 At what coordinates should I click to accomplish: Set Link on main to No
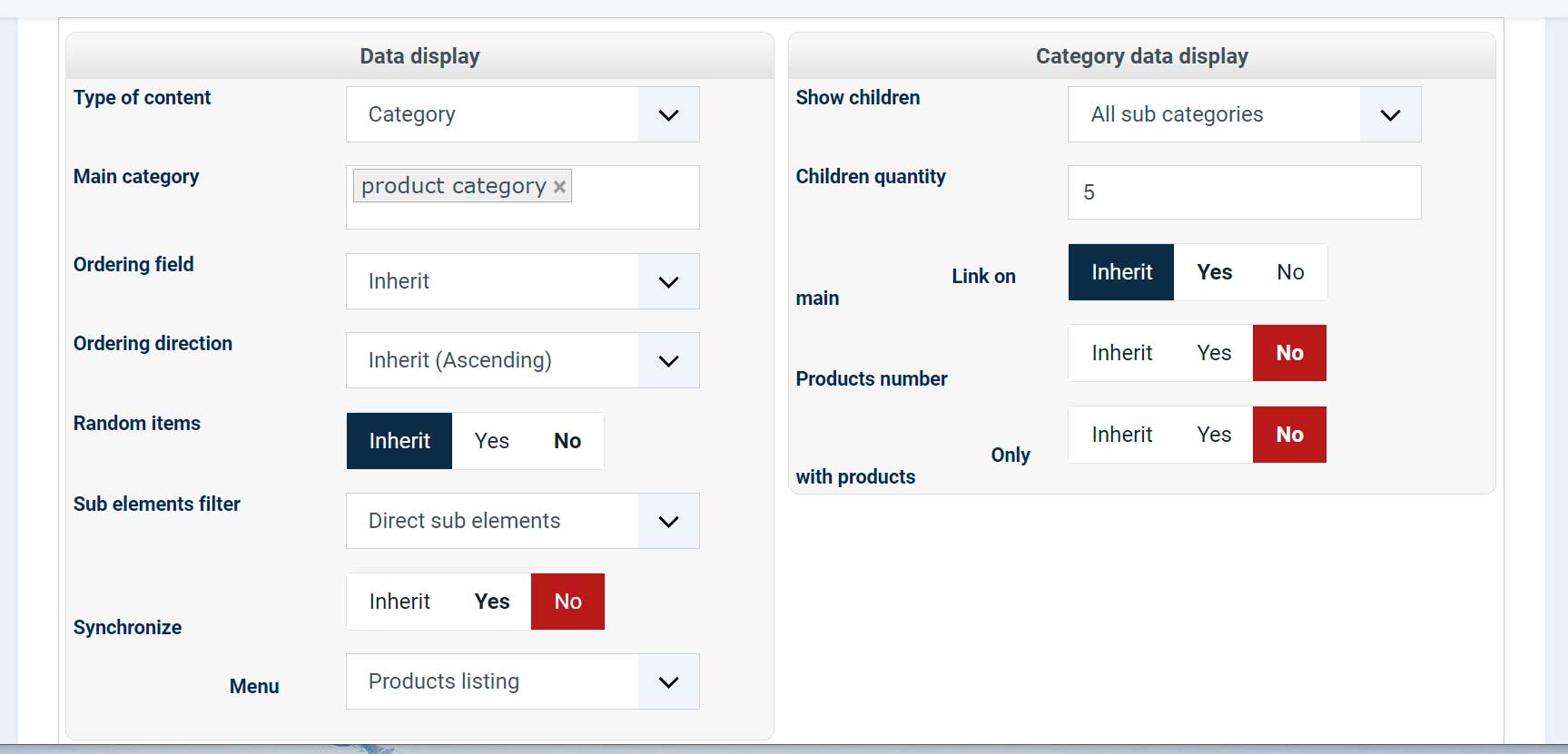point(1290,272)
